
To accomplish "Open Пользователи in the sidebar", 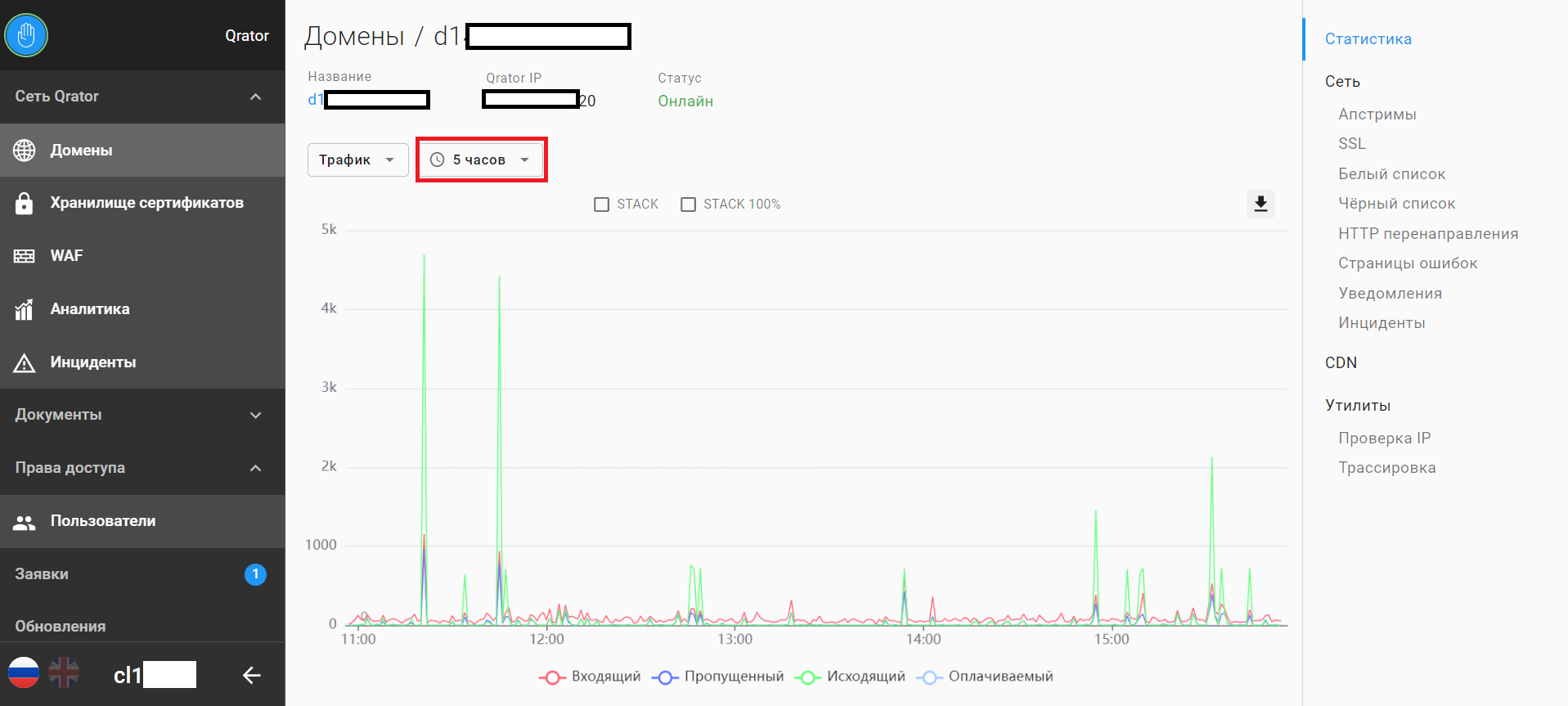I will point(142,521).
